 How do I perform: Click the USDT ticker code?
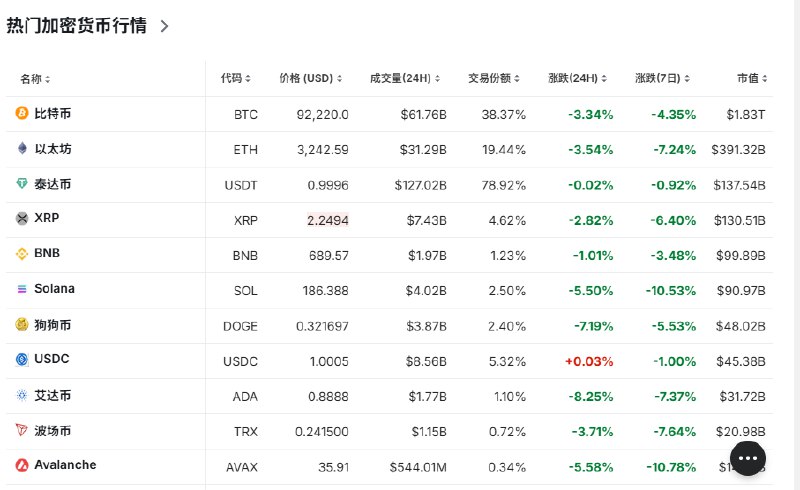click(241, 185)
